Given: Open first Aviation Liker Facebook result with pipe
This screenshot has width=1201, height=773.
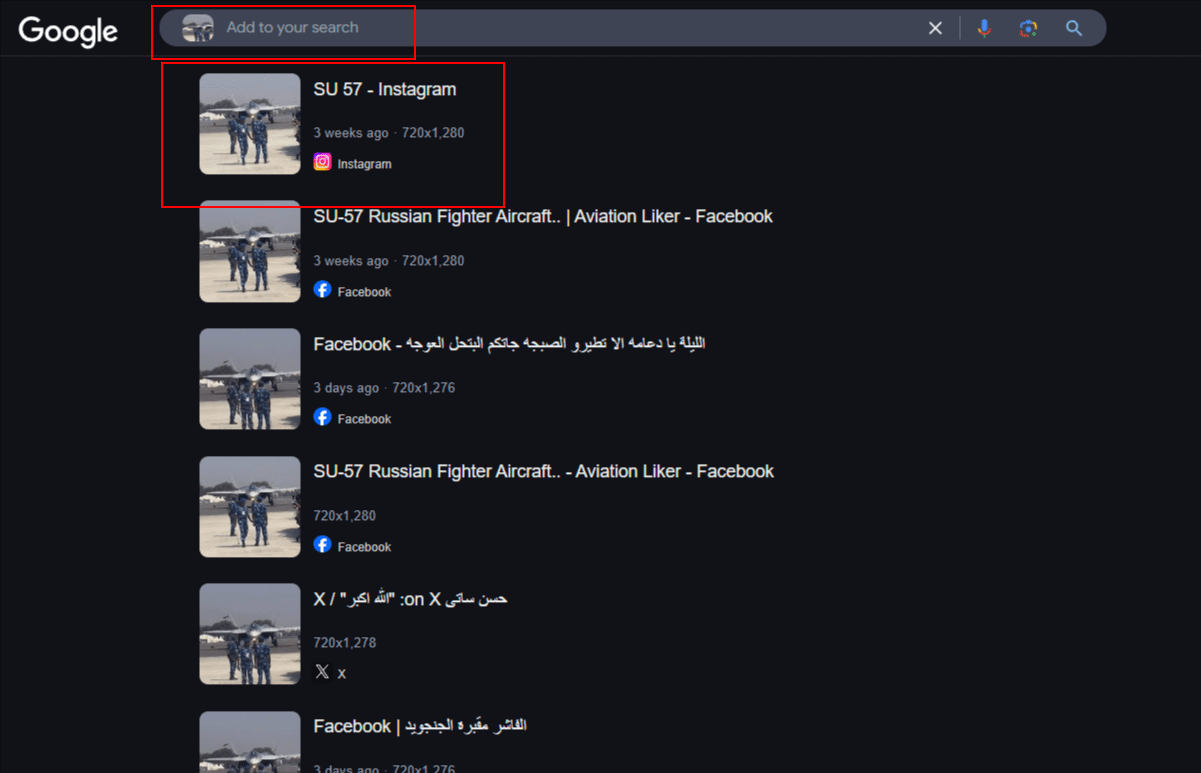Looking at the screenshot, I should click(x=542, y=217).
